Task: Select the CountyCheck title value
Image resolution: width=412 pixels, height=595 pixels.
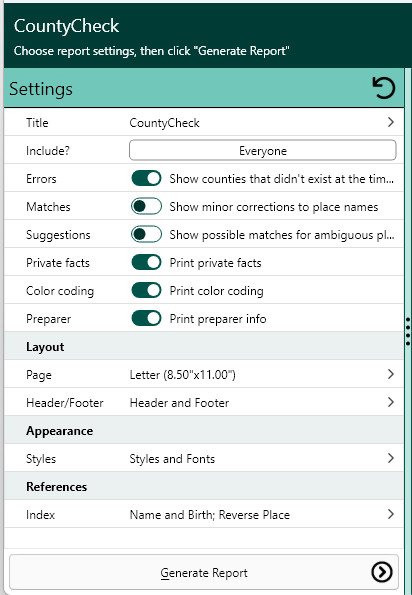Action: 164,123
